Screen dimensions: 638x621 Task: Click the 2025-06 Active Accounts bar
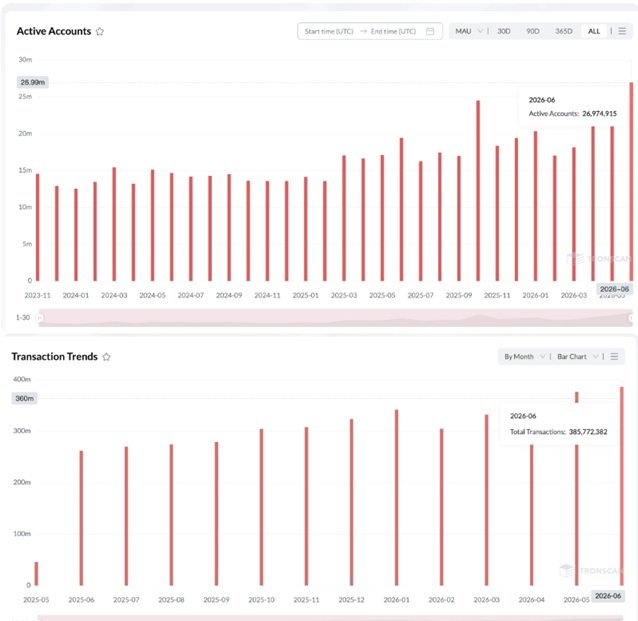pos(402,210)
